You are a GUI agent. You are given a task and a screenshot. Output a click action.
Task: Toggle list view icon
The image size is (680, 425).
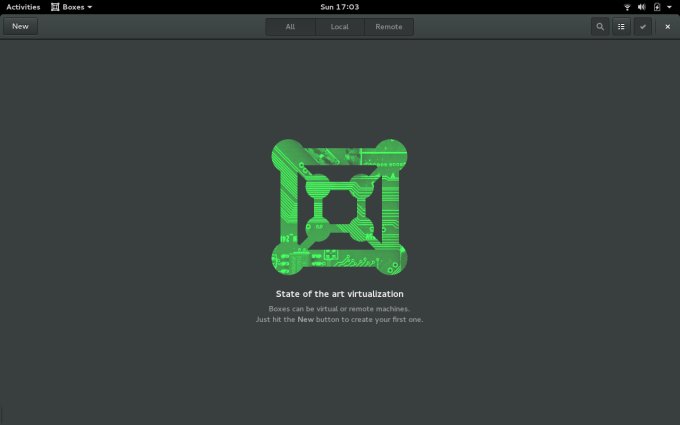(621, 27)
